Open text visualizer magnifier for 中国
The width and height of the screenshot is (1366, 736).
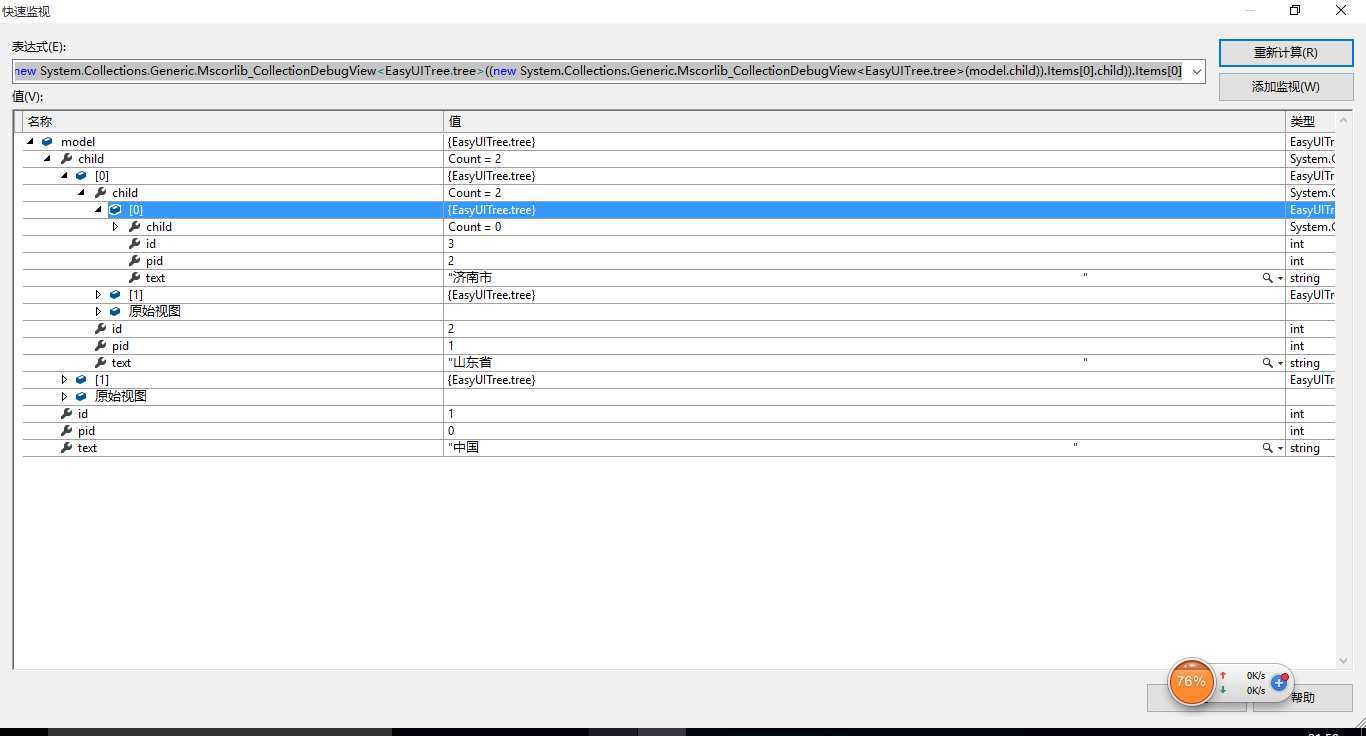(1267, 448)
